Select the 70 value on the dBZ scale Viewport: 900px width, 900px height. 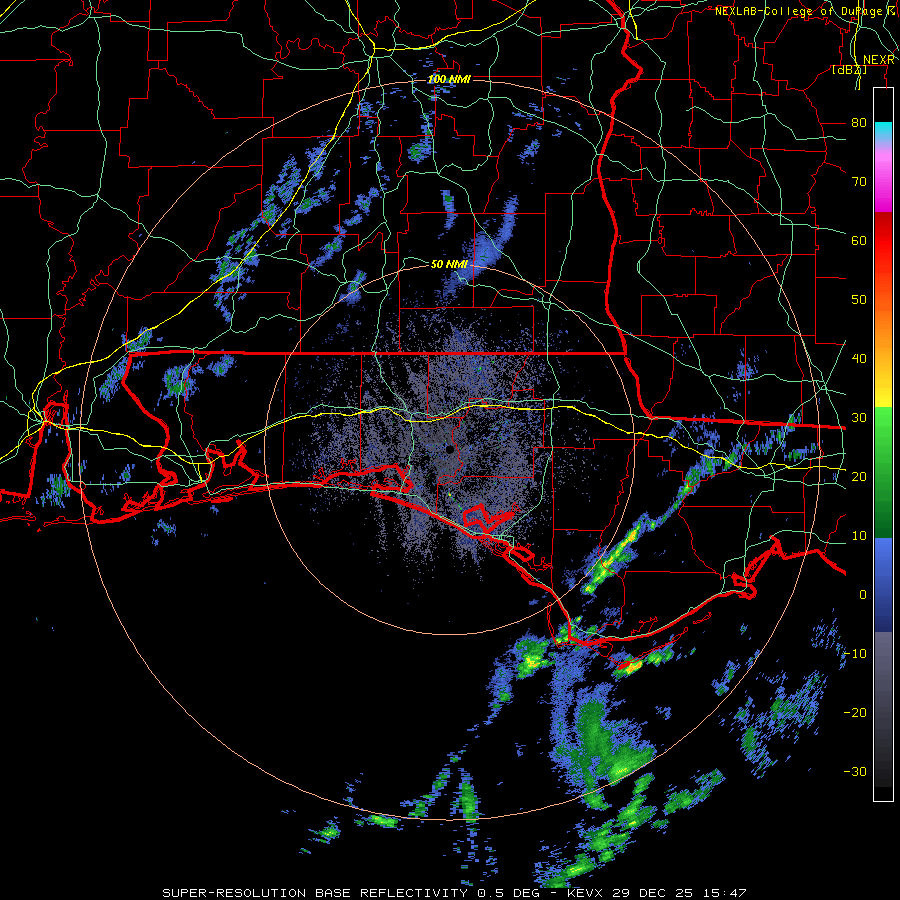tap(859, 181)
